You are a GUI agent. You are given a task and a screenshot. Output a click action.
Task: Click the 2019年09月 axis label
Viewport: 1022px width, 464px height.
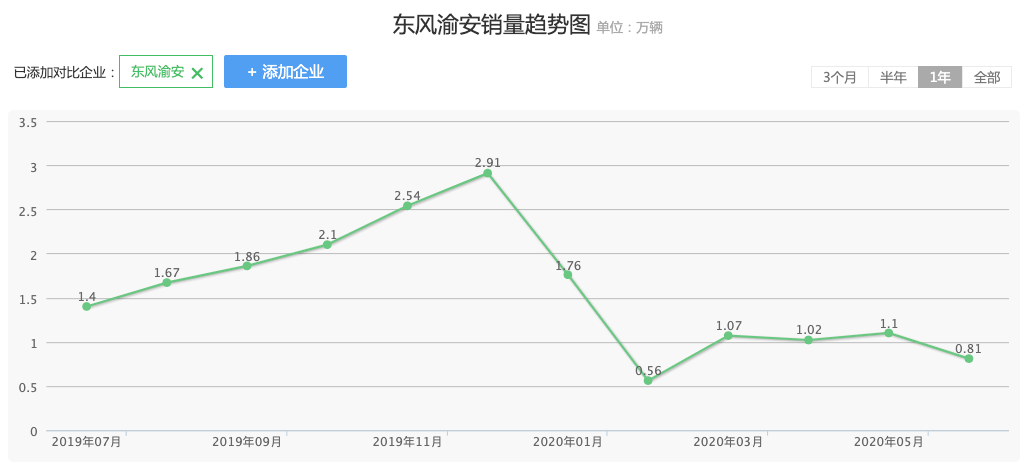click(x=247, y=442)
